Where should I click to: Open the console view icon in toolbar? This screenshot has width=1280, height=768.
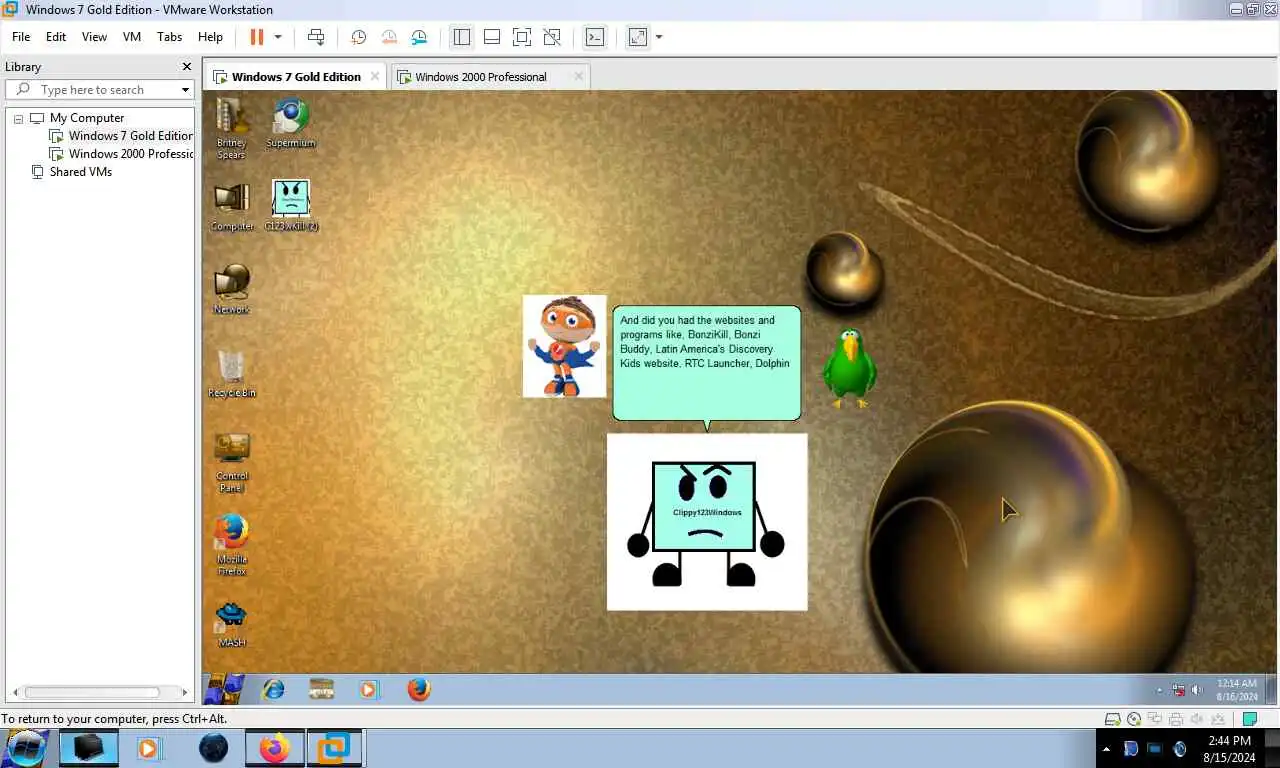[x=595, y=37]
